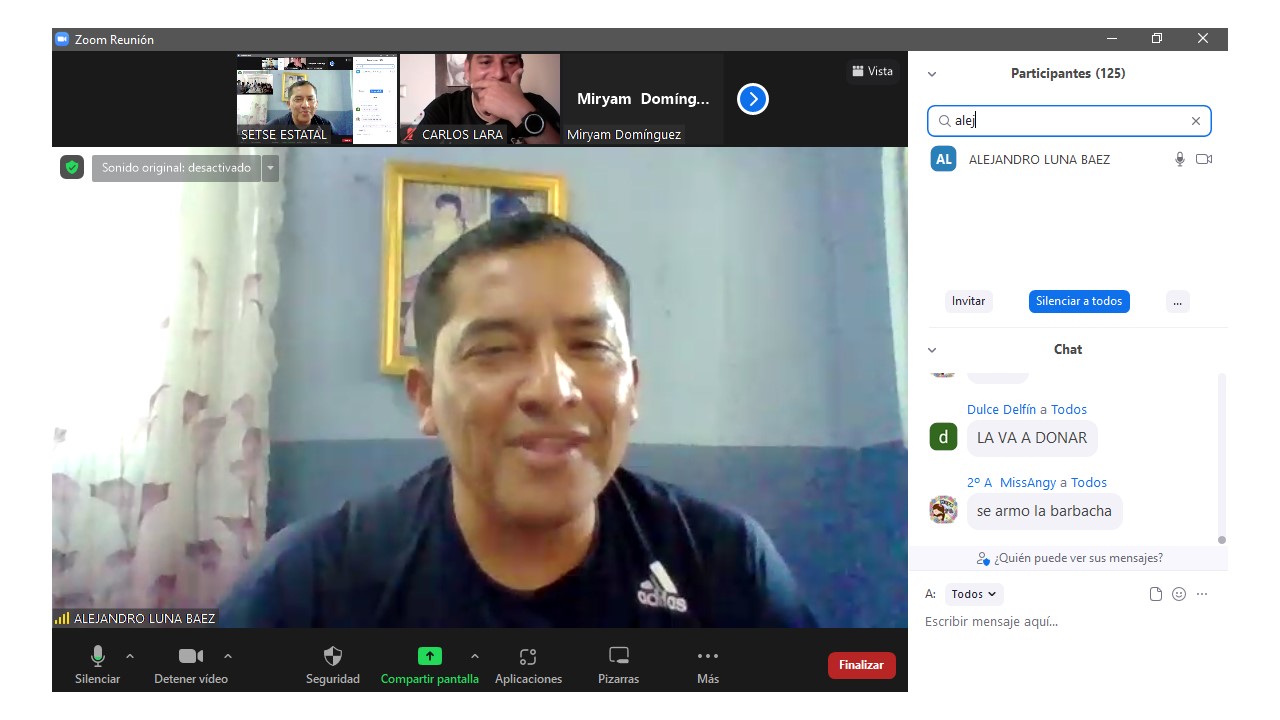Select the Miryam Domínguez participant tile
This screenshot has width=1280, height=720.
click(x=643, y=99)
